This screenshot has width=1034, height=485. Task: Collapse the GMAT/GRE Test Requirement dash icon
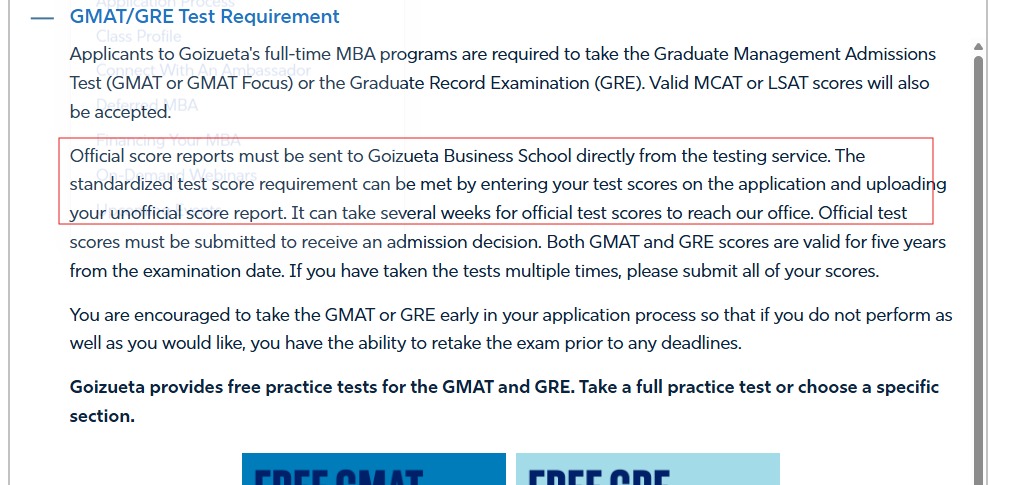[42, 17]
